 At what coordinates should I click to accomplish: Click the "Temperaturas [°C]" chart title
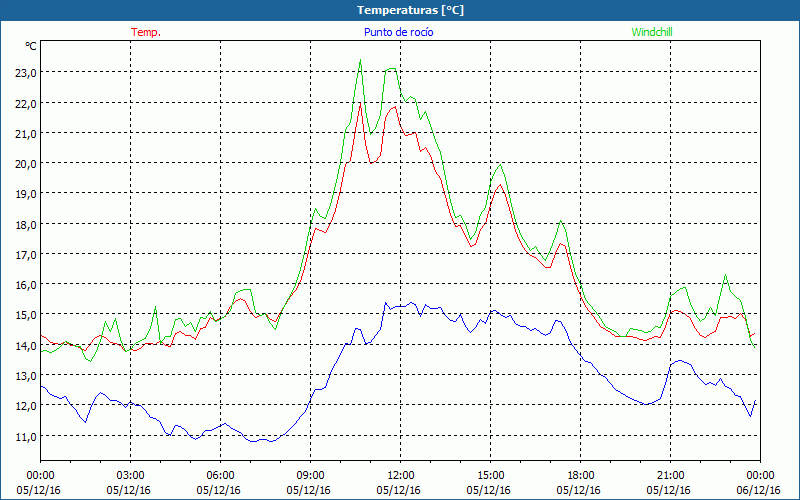pos(410,10)
